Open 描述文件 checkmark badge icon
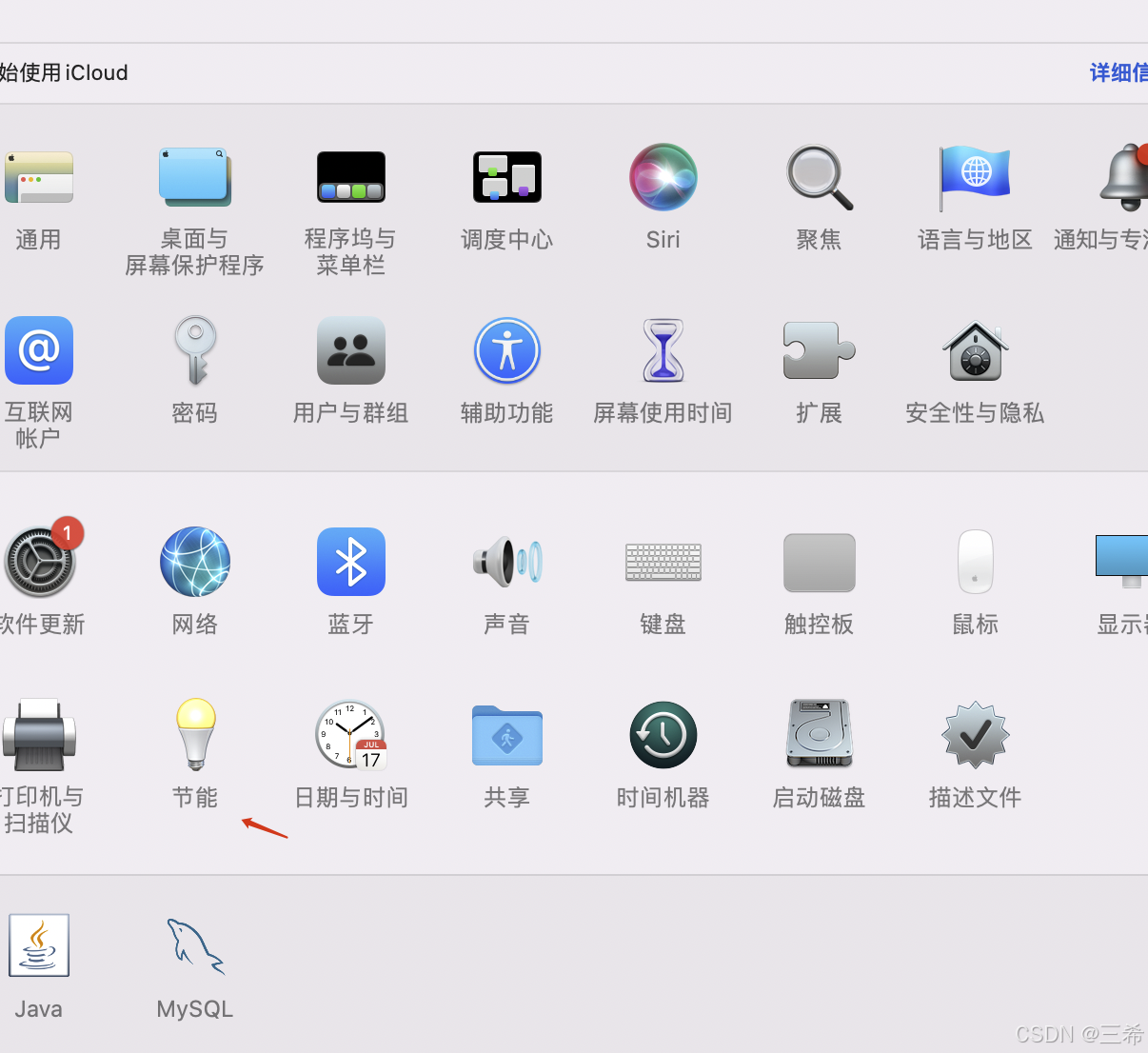The height and width of the screenshot is (1053, 1148). click(x=976, y=735)
